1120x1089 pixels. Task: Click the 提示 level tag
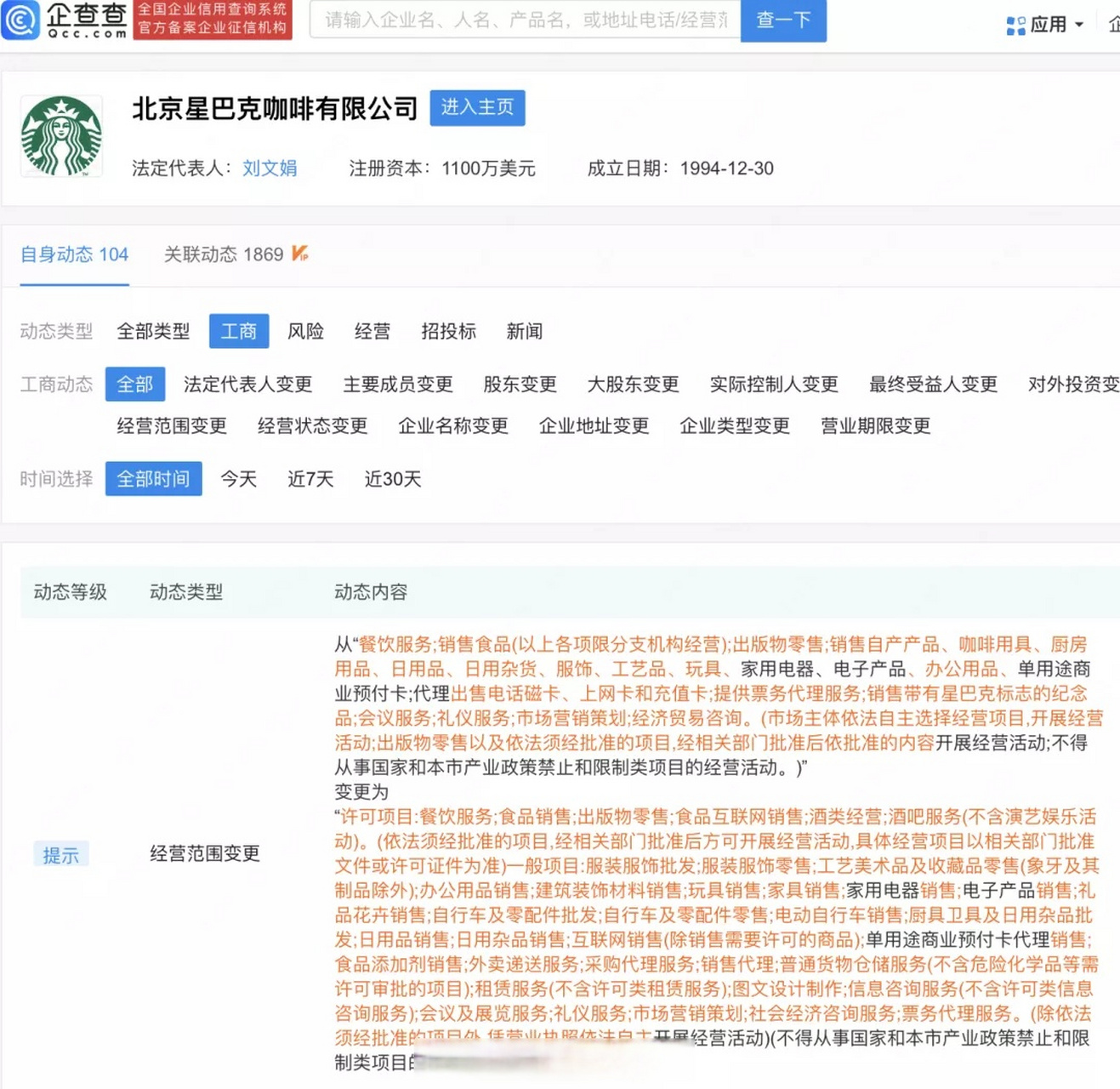coord(60,854)
